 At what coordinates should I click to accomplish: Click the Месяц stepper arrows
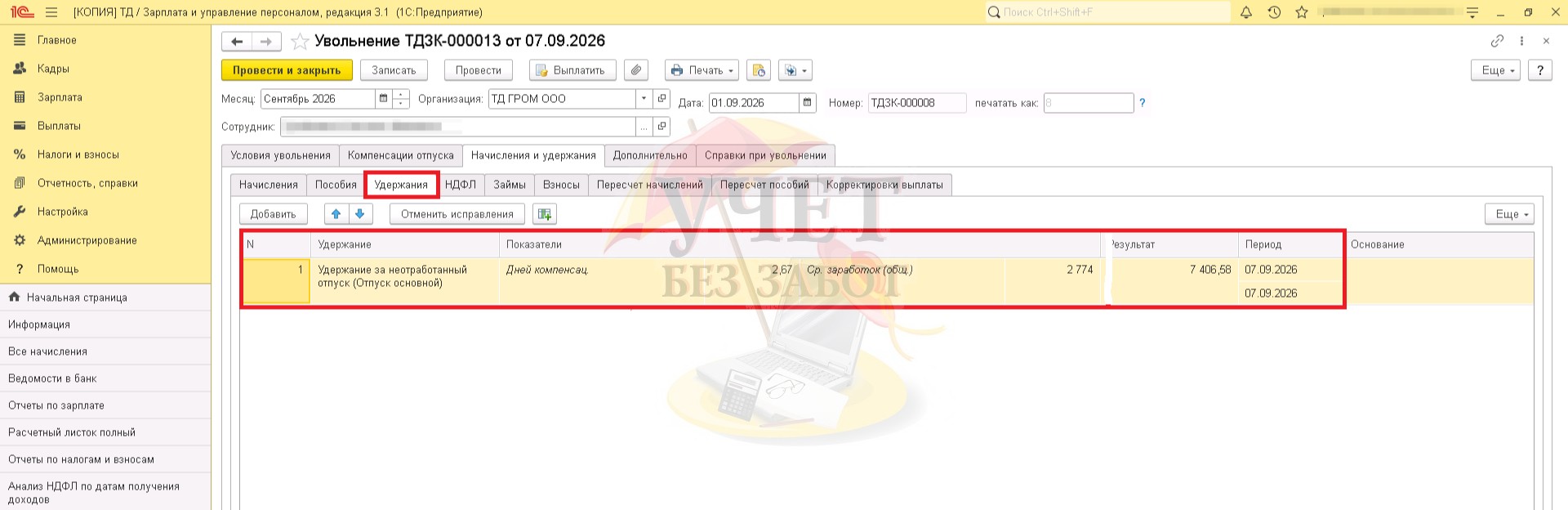click(x=401, y=99)
